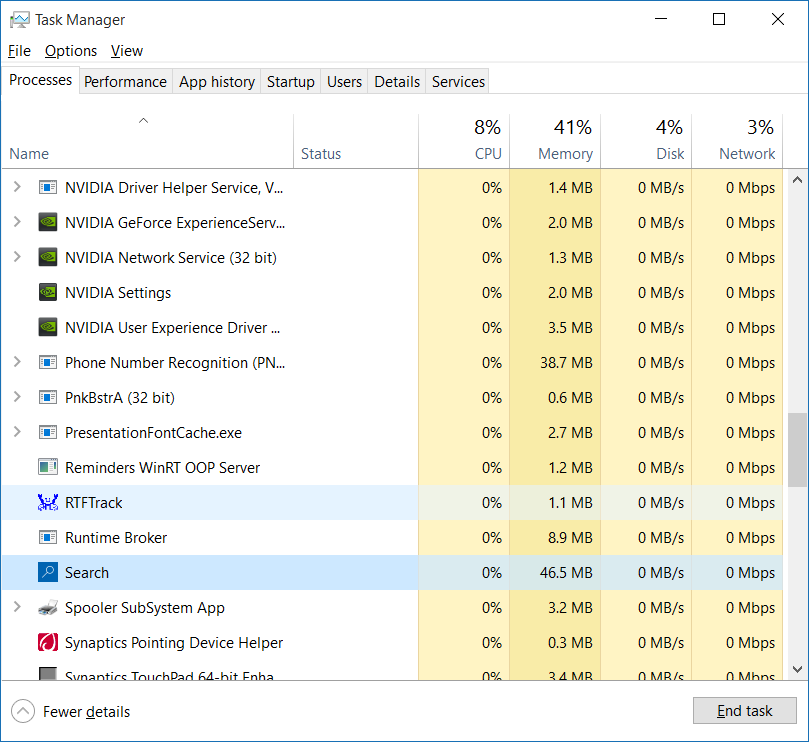Sort processes by the Network column

(737, 141)
